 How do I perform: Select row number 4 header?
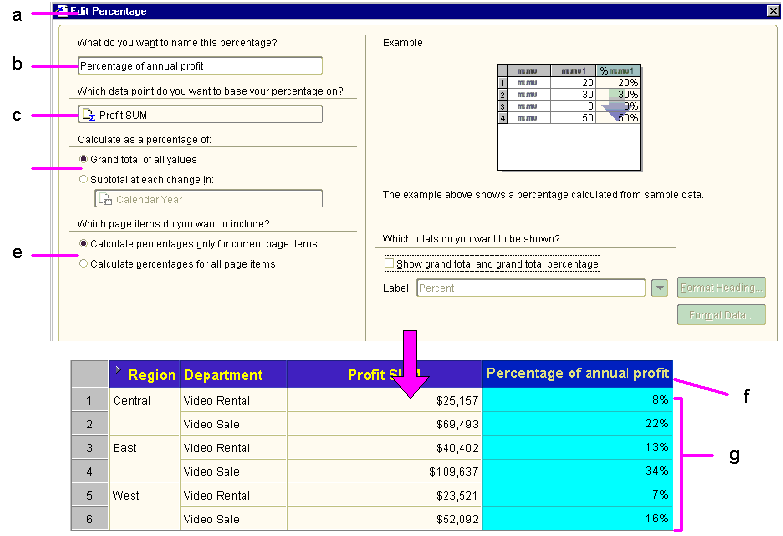pos(89,471)
